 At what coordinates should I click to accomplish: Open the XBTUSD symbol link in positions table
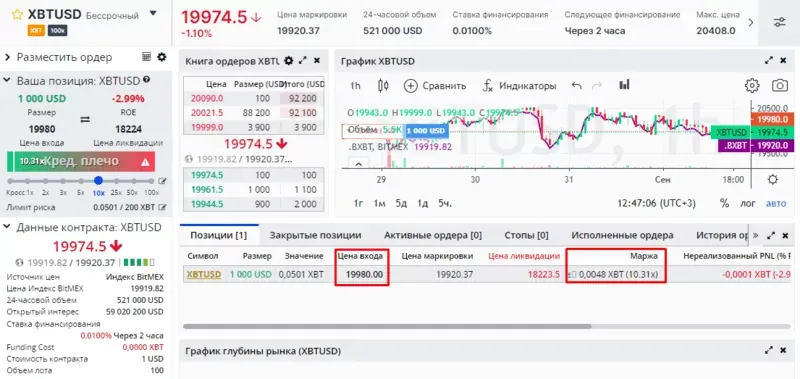click(x=204, y=274)
